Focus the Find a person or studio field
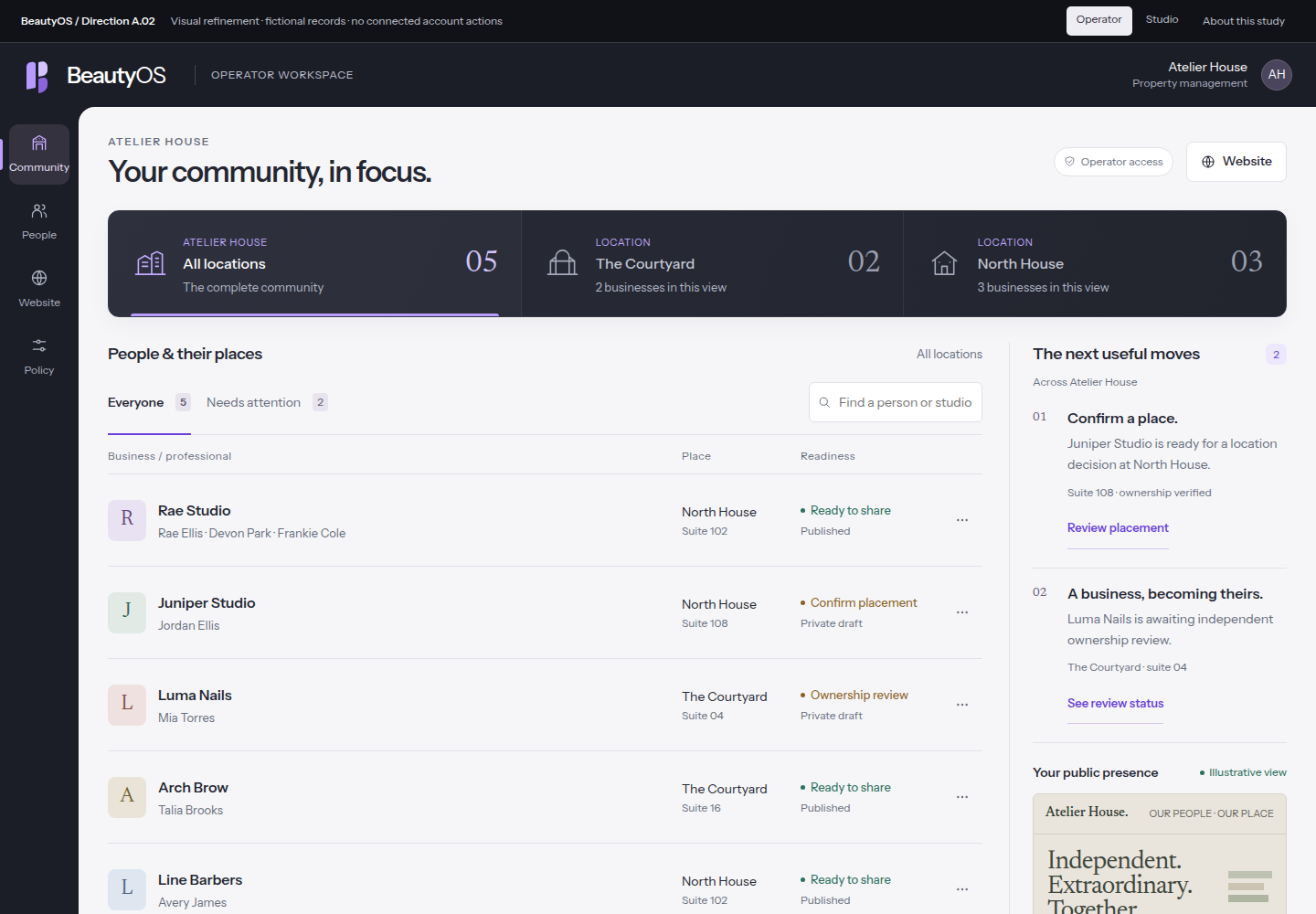The height and width of the screenshot is (914, 1316). click(896, 402)
